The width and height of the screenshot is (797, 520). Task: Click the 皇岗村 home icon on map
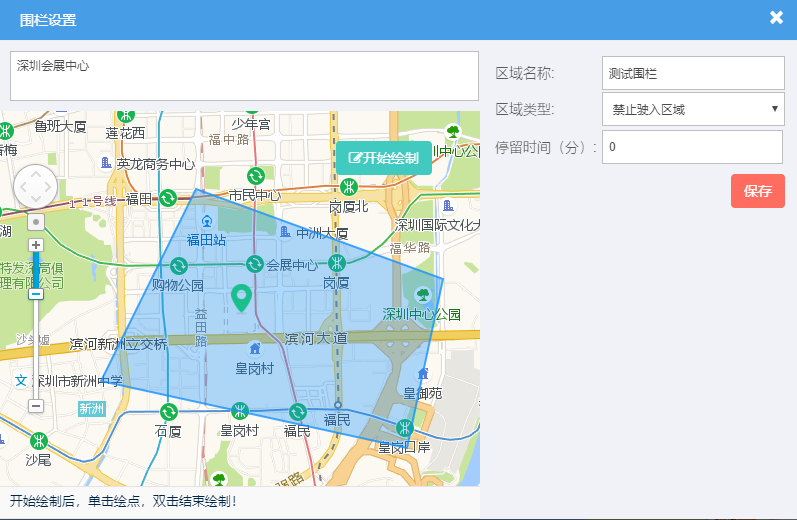(x=254, y=348)
